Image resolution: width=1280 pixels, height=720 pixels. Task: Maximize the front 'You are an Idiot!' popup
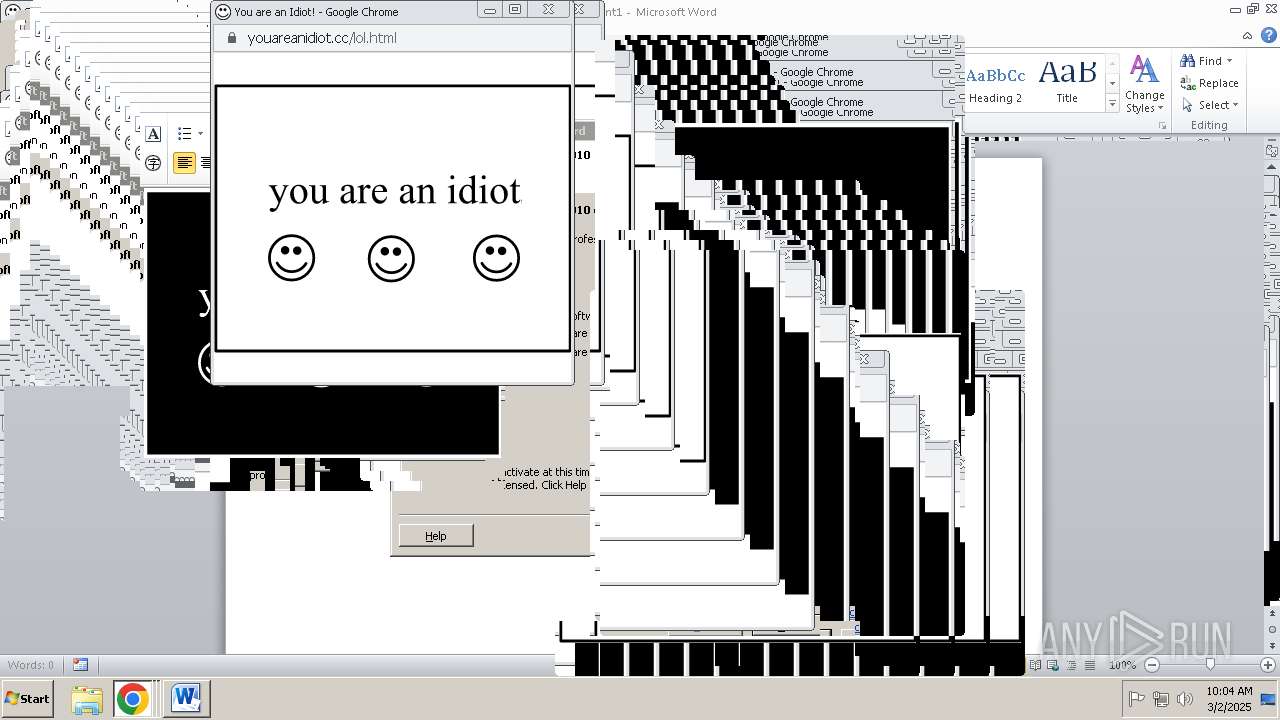(515, 10)
